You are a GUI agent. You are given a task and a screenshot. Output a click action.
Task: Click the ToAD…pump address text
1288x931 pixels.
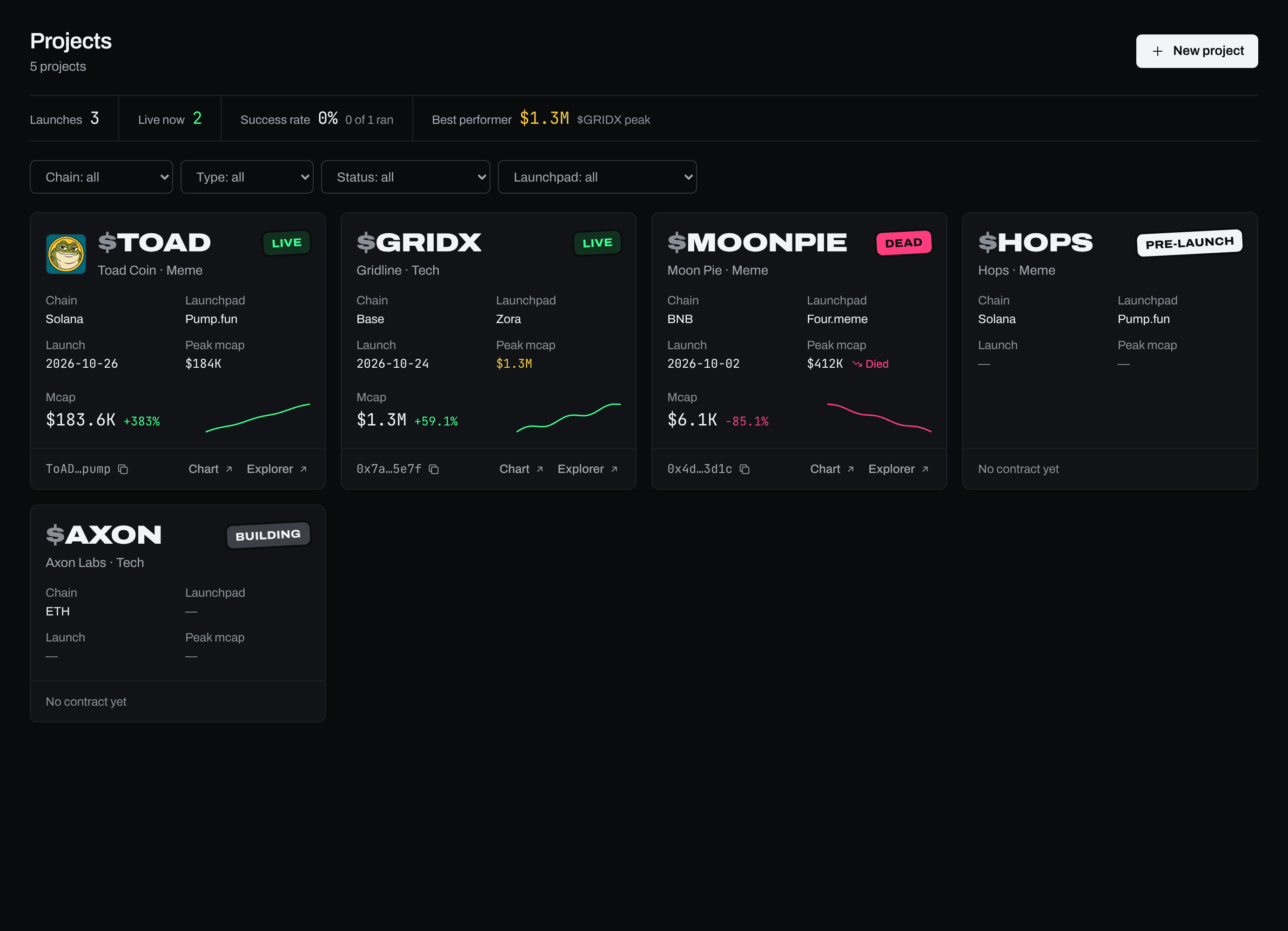[x=78, y=469]
